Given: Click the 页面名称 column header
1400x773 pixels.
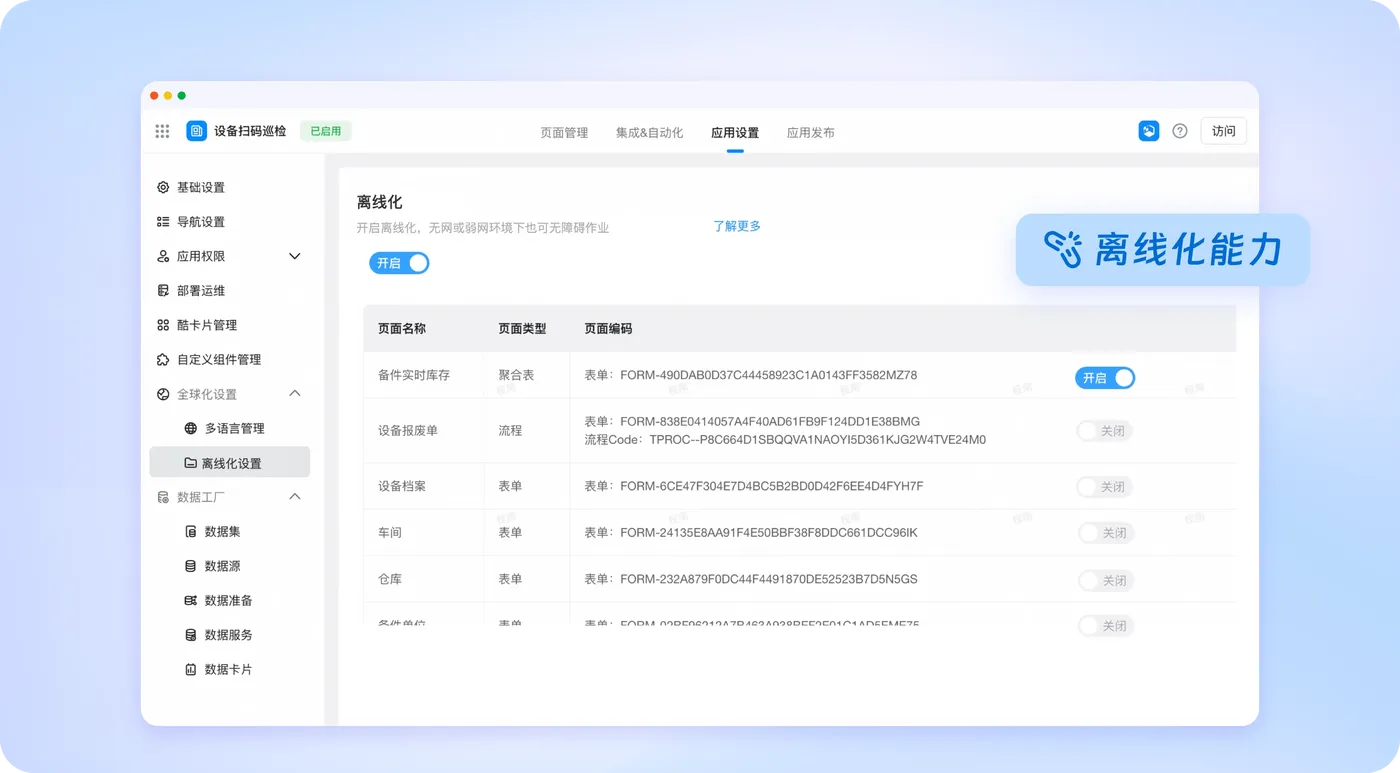Looking at the screenshot, I should (402, 328).
